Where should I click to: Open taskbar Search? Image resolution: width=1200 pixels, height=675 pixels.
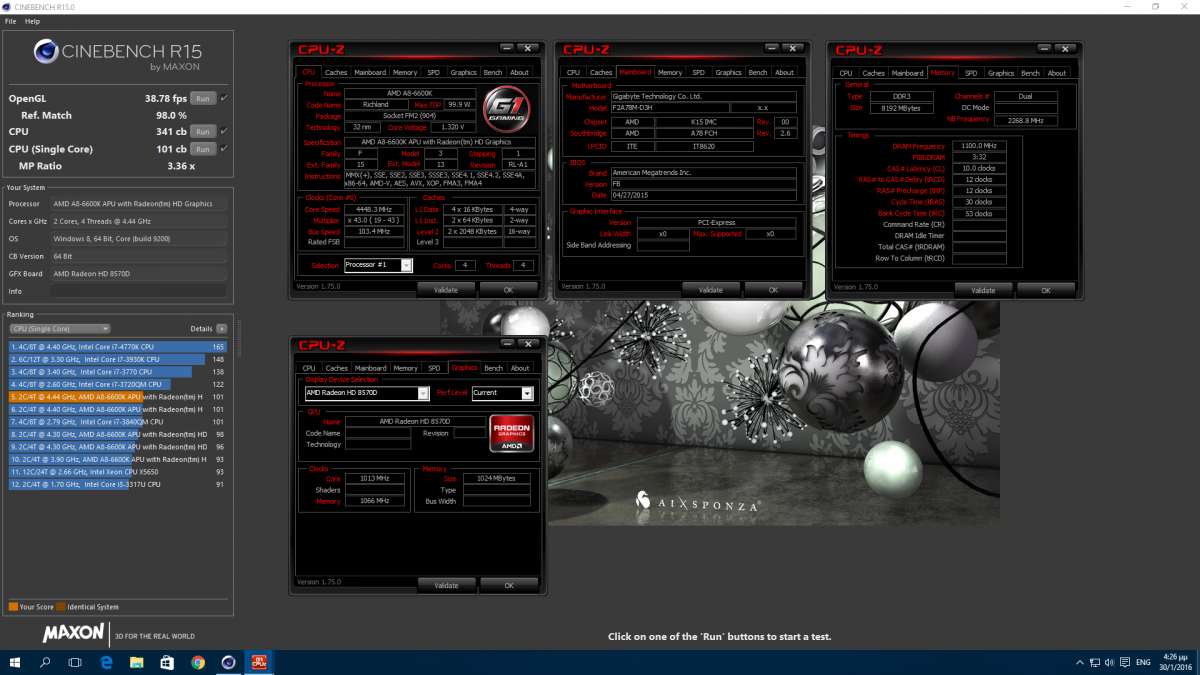pos(45,662)
